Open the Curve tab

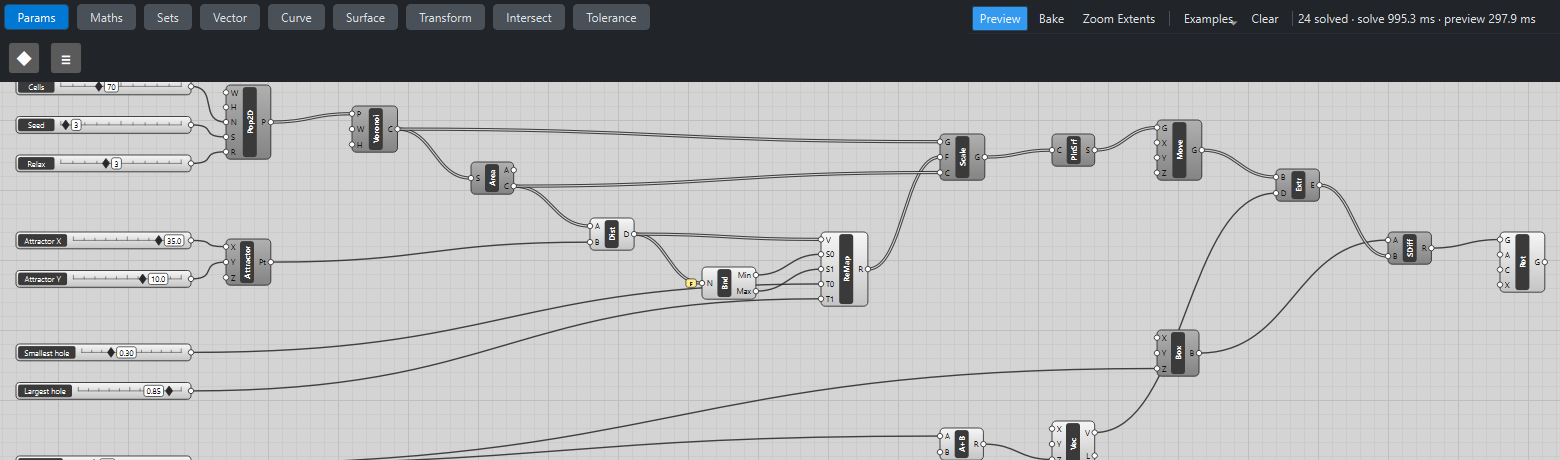pos(296,18)
